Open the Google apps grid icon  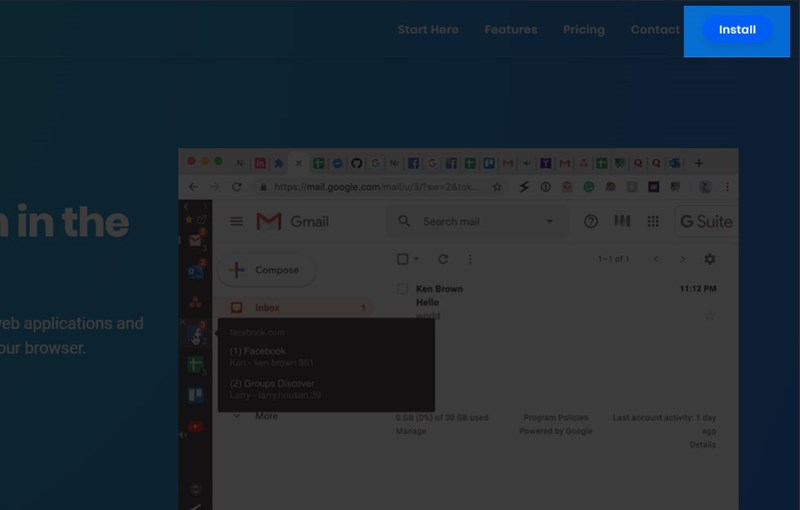tap(653, 221)
